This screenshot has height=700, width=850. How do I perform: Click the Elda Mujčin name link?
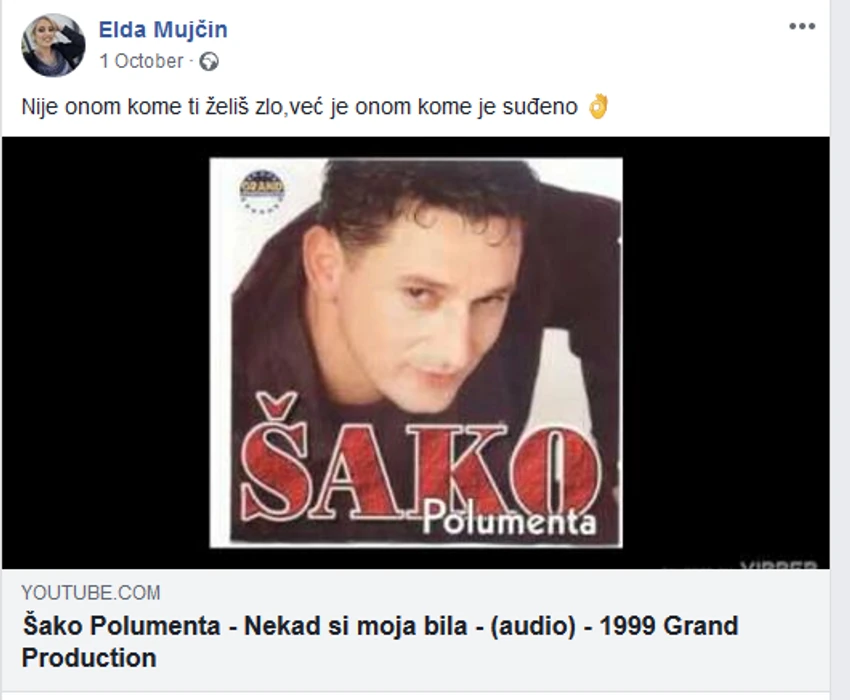tap(163, 29)
